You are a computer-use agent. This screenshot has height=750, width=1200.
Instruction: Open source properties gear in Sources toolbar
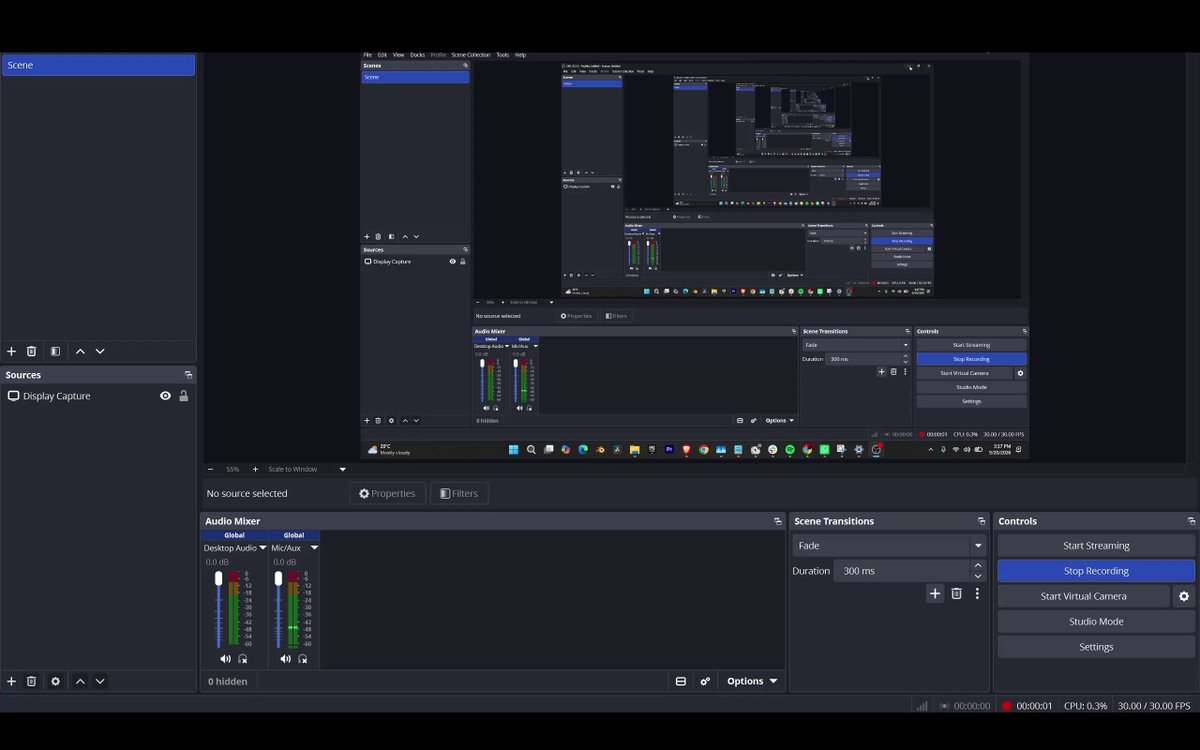click(x=56, y=681)
